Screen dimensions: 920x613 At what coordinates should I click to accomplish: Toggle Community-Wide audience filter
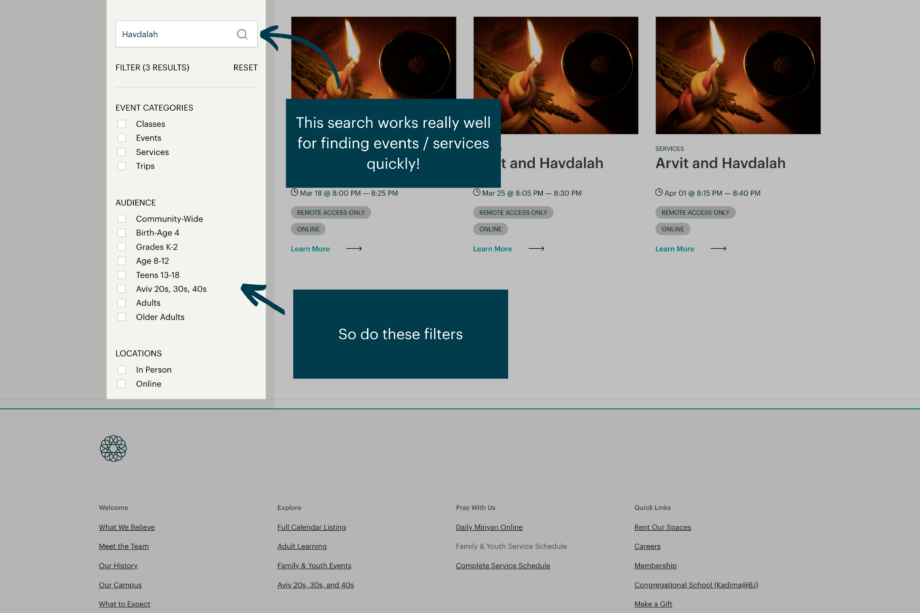(x=121, y=219)
